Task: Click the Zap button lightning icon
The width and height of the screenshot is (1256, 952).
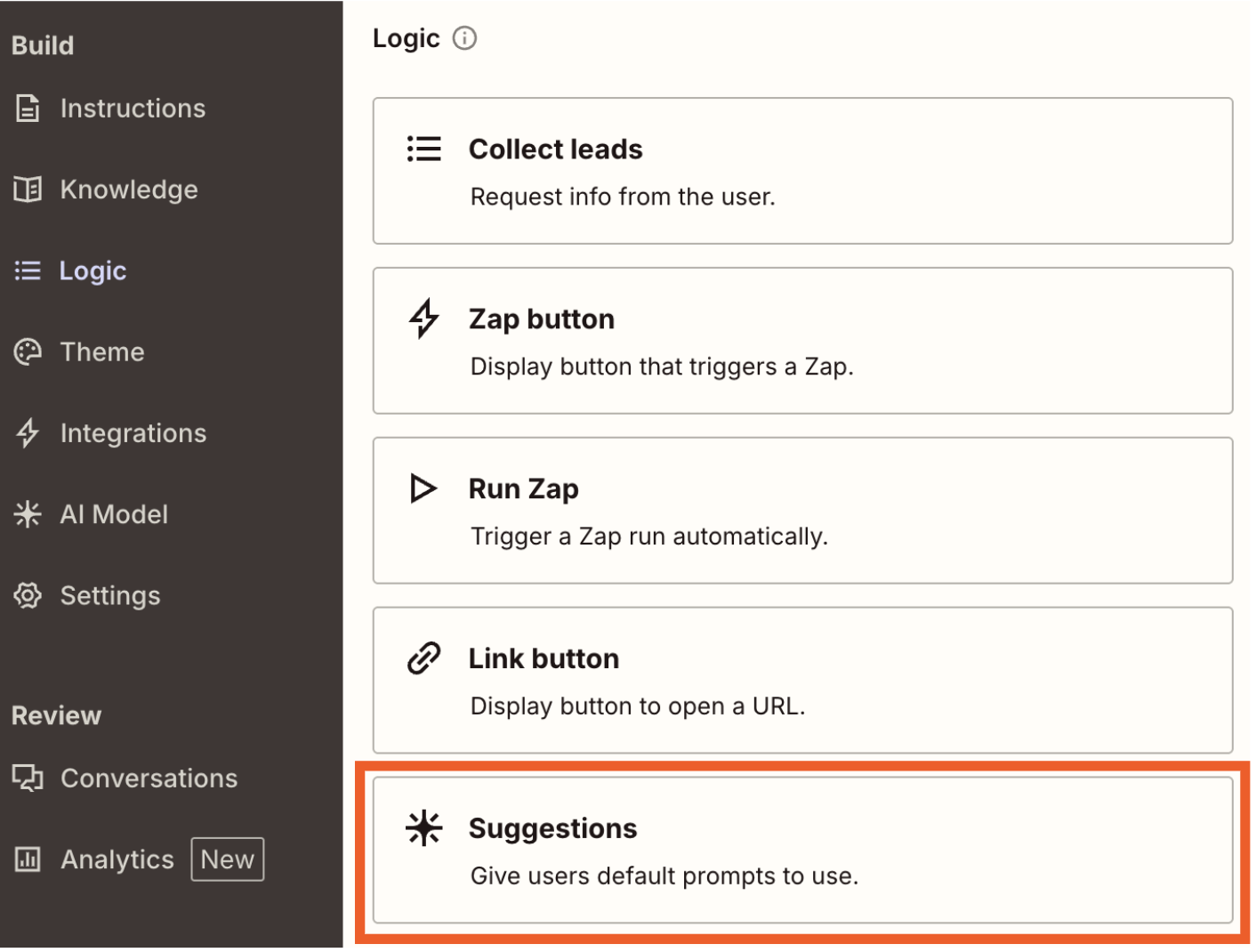Action: point(424,318)
